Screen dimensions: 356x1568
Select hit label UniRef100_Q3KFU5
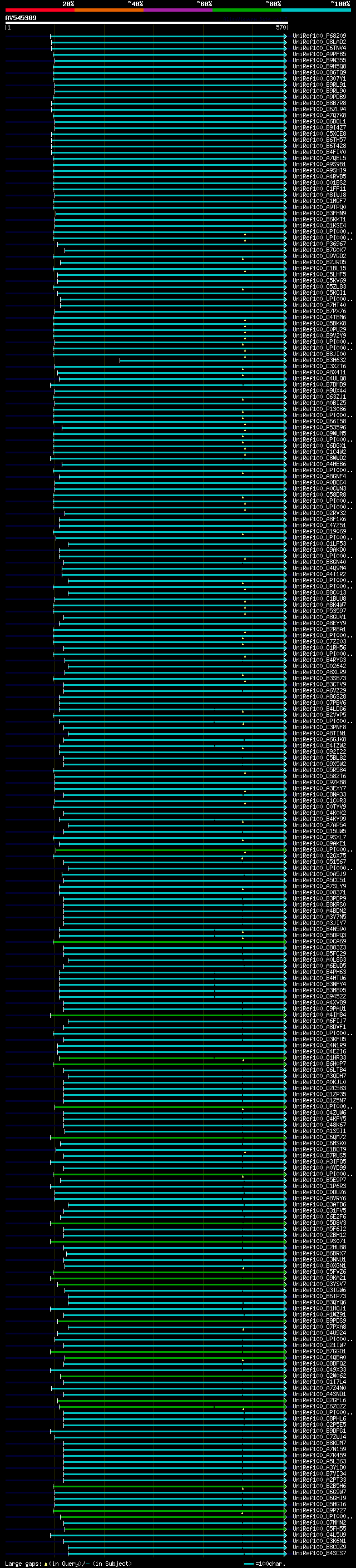[x=319, y=1040]
